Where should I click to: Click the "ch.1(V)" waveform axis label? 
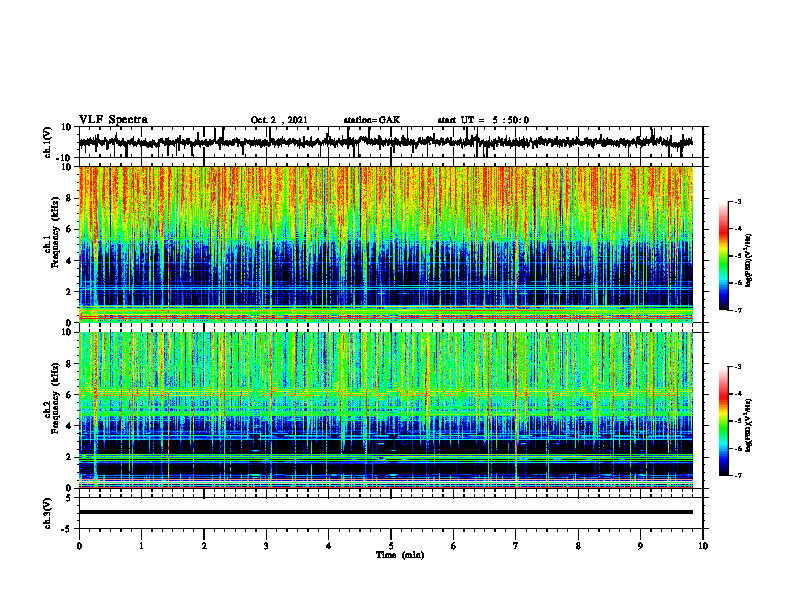point(48,142)
